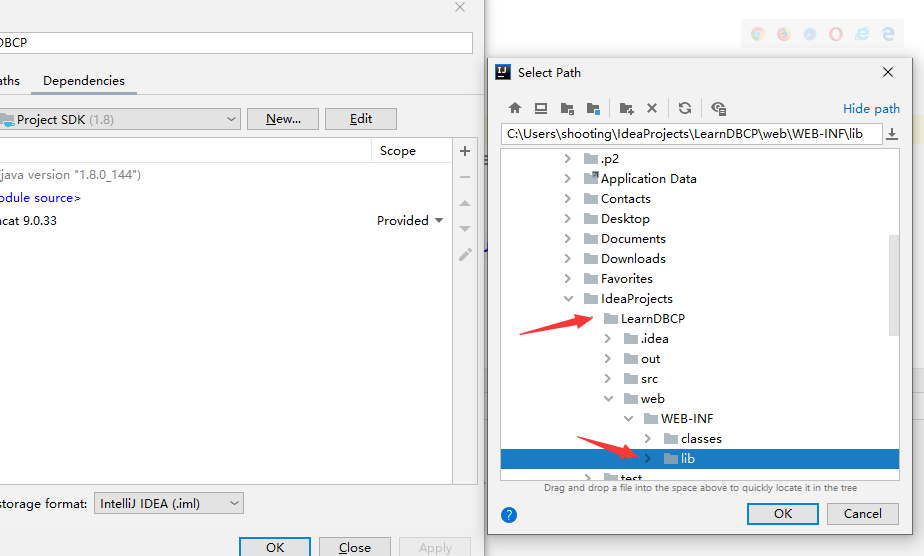Click the Hide path link
924x556 pixels.
(x=871, y=108)
